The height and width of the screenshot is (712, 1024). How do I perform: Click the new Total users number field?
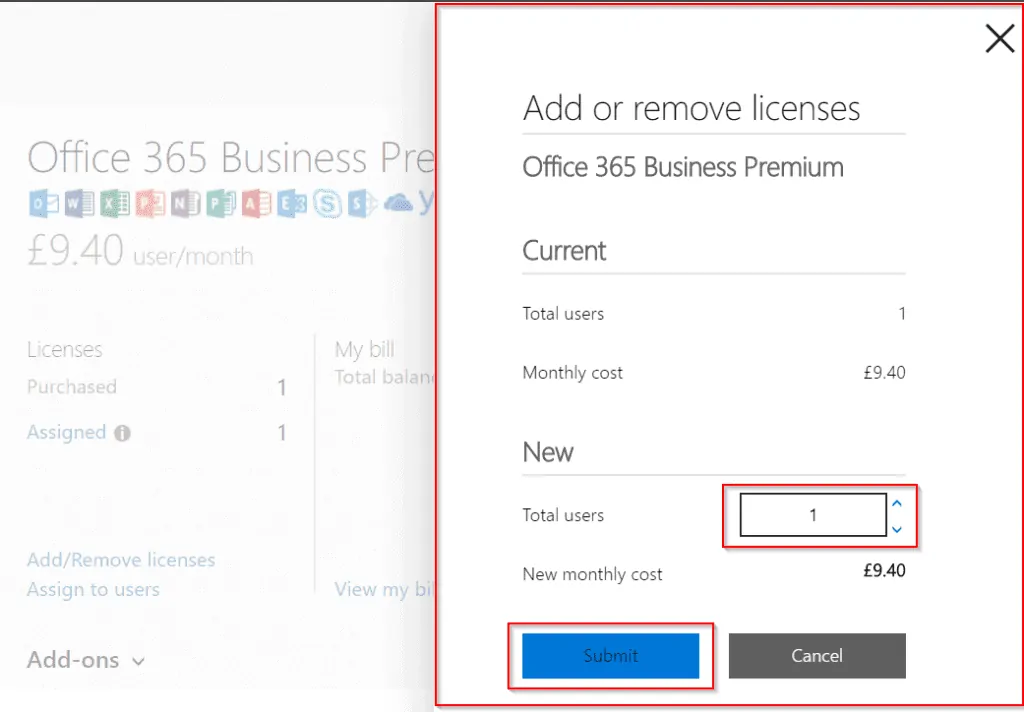[812, 515]
